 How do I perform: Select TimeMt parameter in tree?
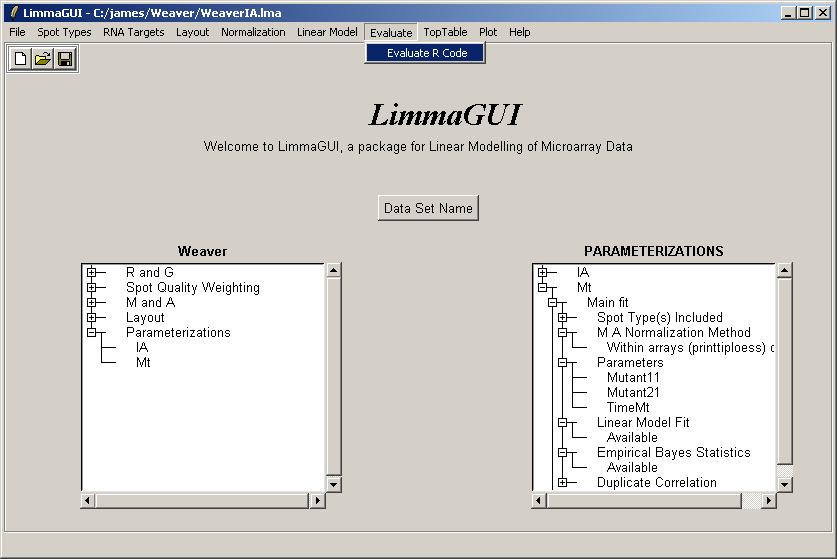click(628, 407)
